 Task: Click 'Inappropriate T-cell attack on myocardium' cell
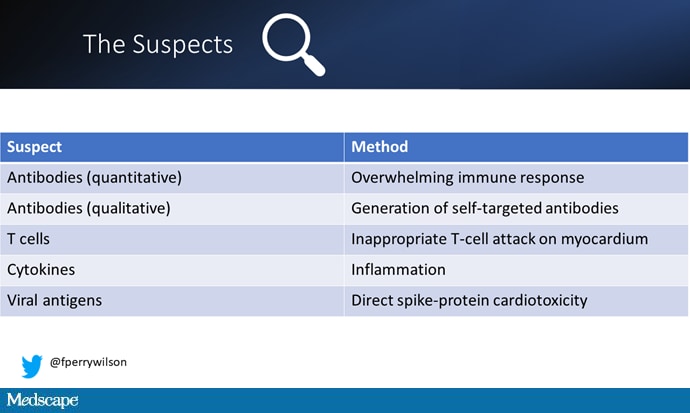coord(500,239)
